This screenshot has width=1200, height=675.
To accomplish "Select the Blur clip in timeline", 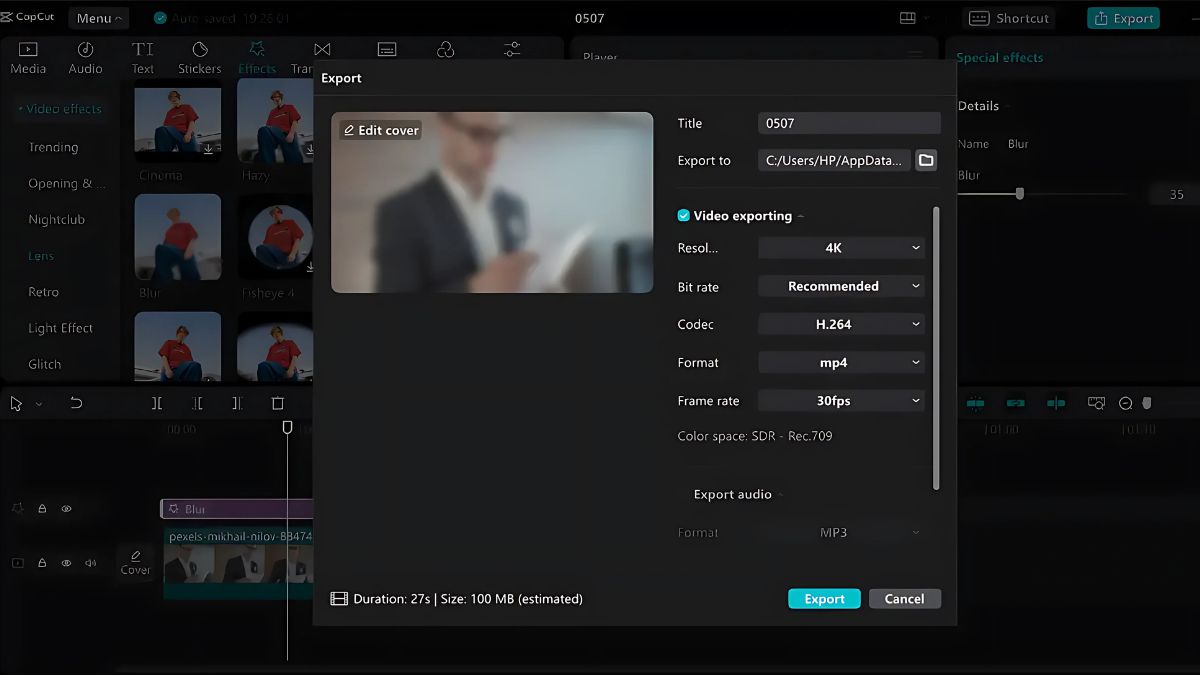I will (237, 509).
